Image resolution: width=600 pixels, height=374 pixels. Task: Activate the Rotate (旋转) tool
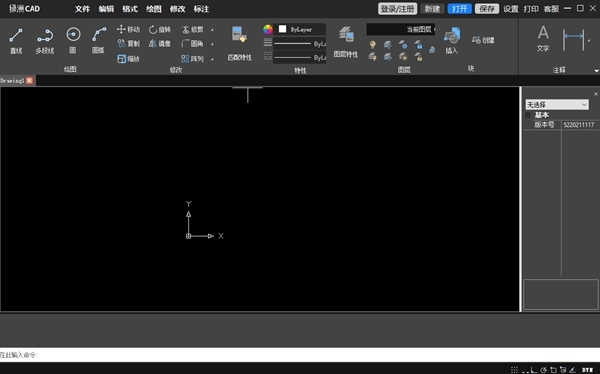click(x=160, y=29)
